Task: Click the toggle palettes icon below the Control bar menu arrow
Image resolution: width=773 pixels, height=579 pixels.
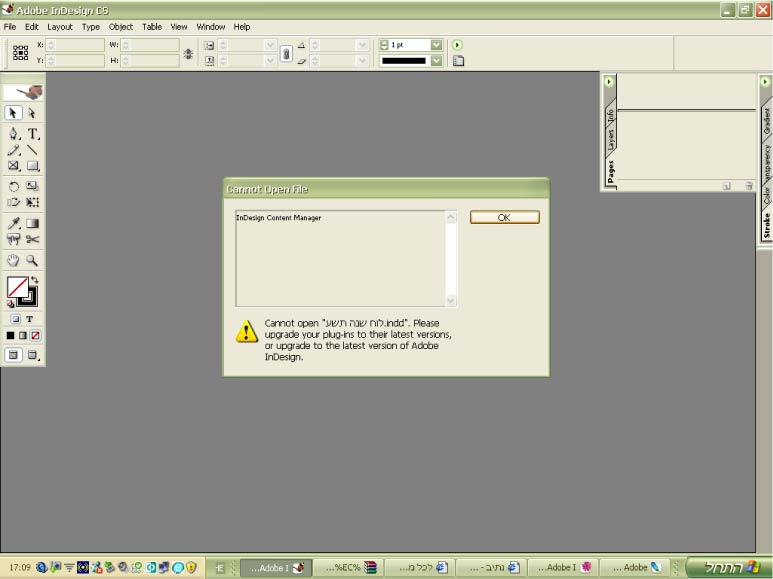Action: [458, 61]
